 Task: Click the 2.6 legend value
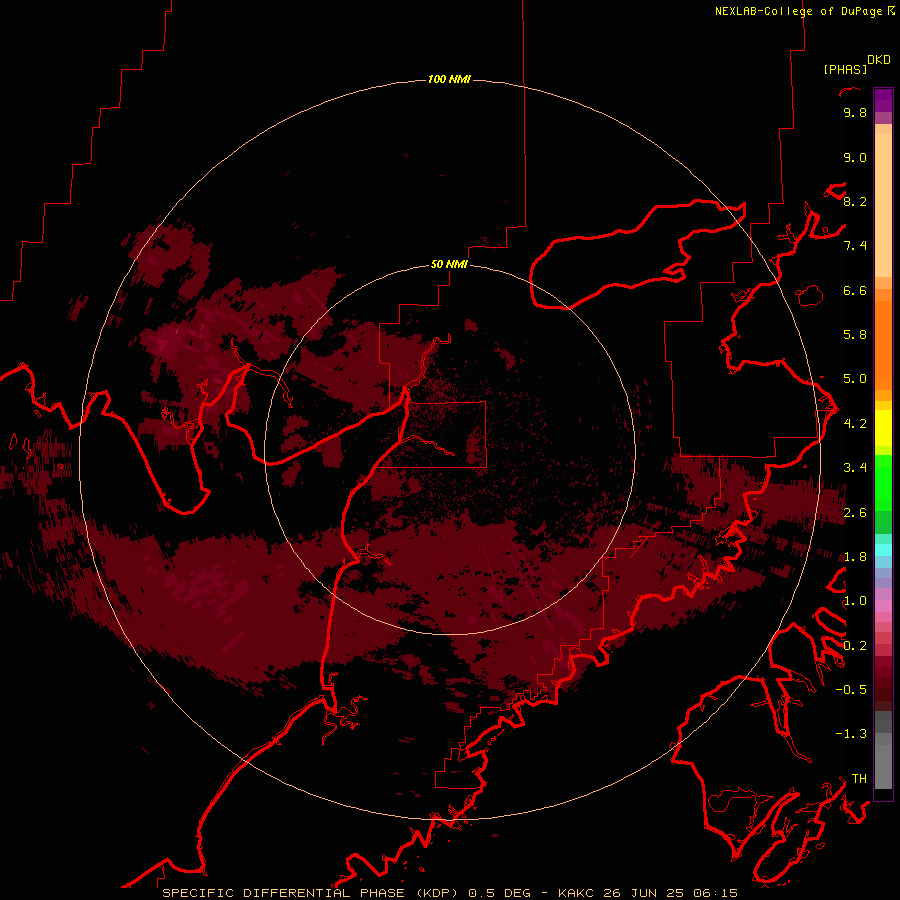[x=855, y=512]
